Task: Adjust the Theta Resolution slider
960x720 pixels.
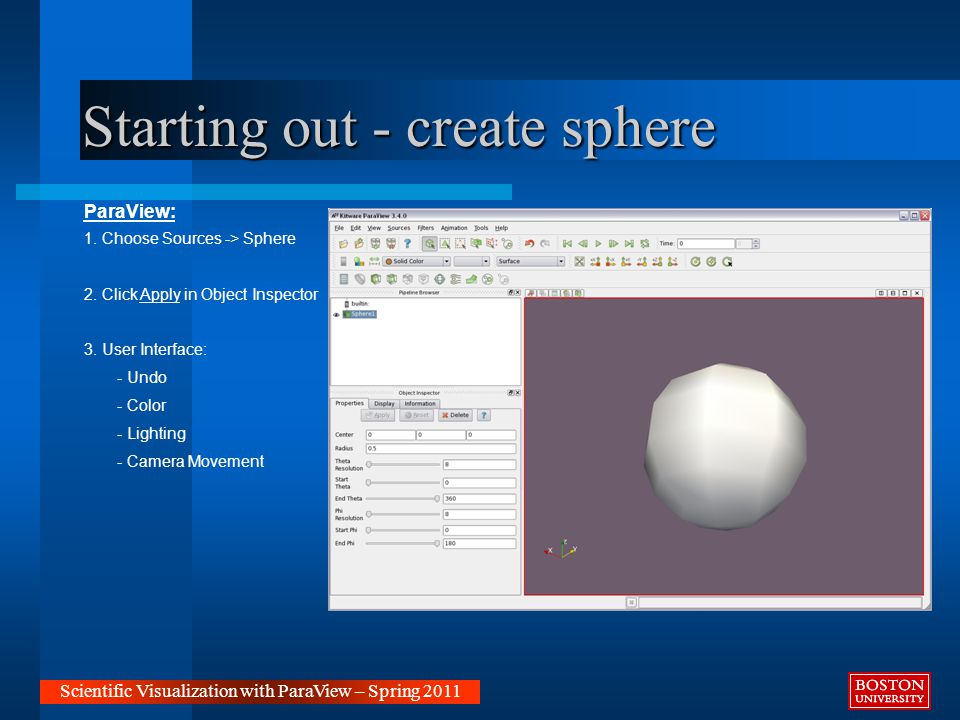Action: point(403,465)
